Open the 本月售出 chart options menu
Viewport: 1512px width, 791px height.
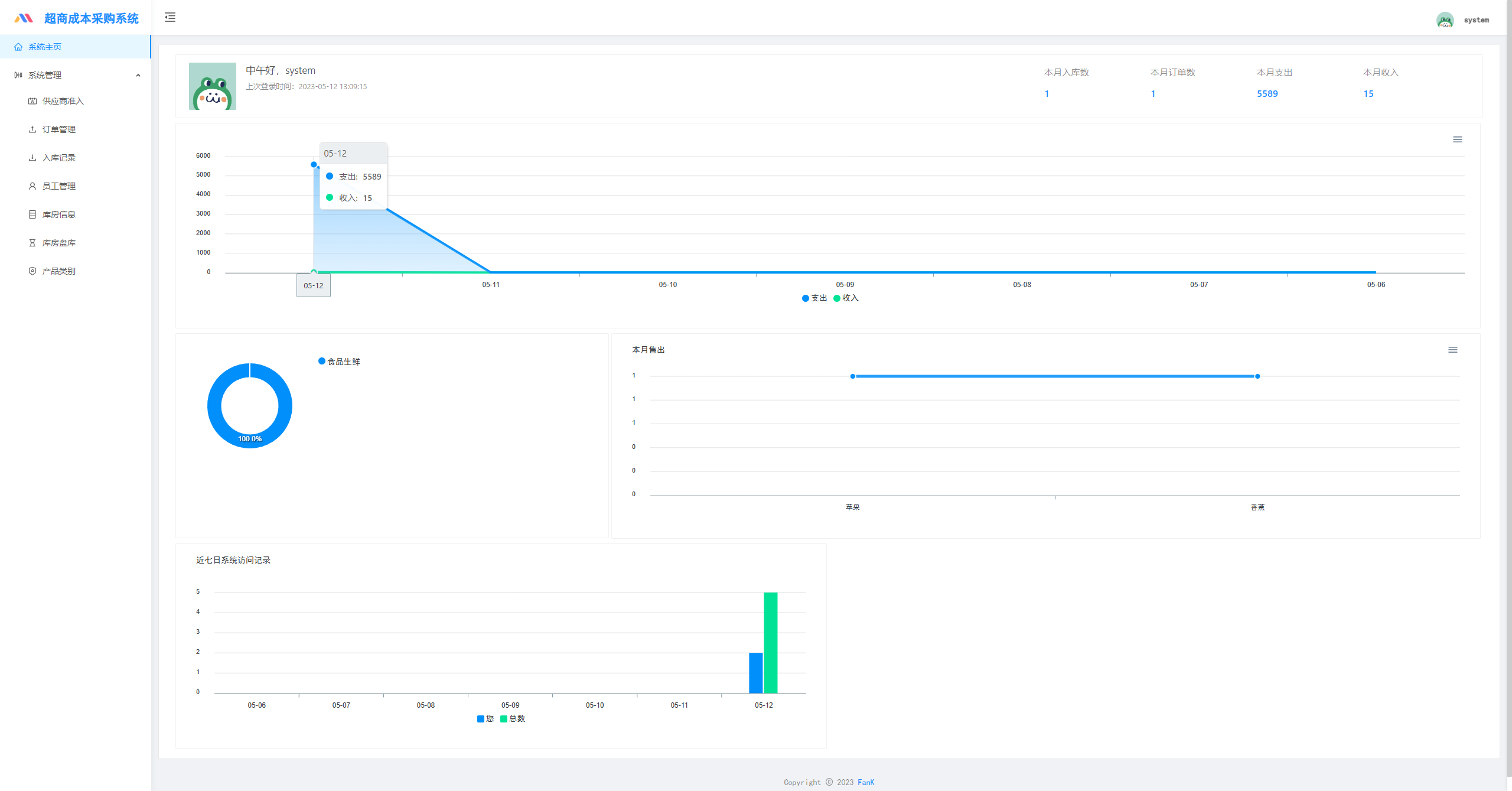pos(1454,349)
